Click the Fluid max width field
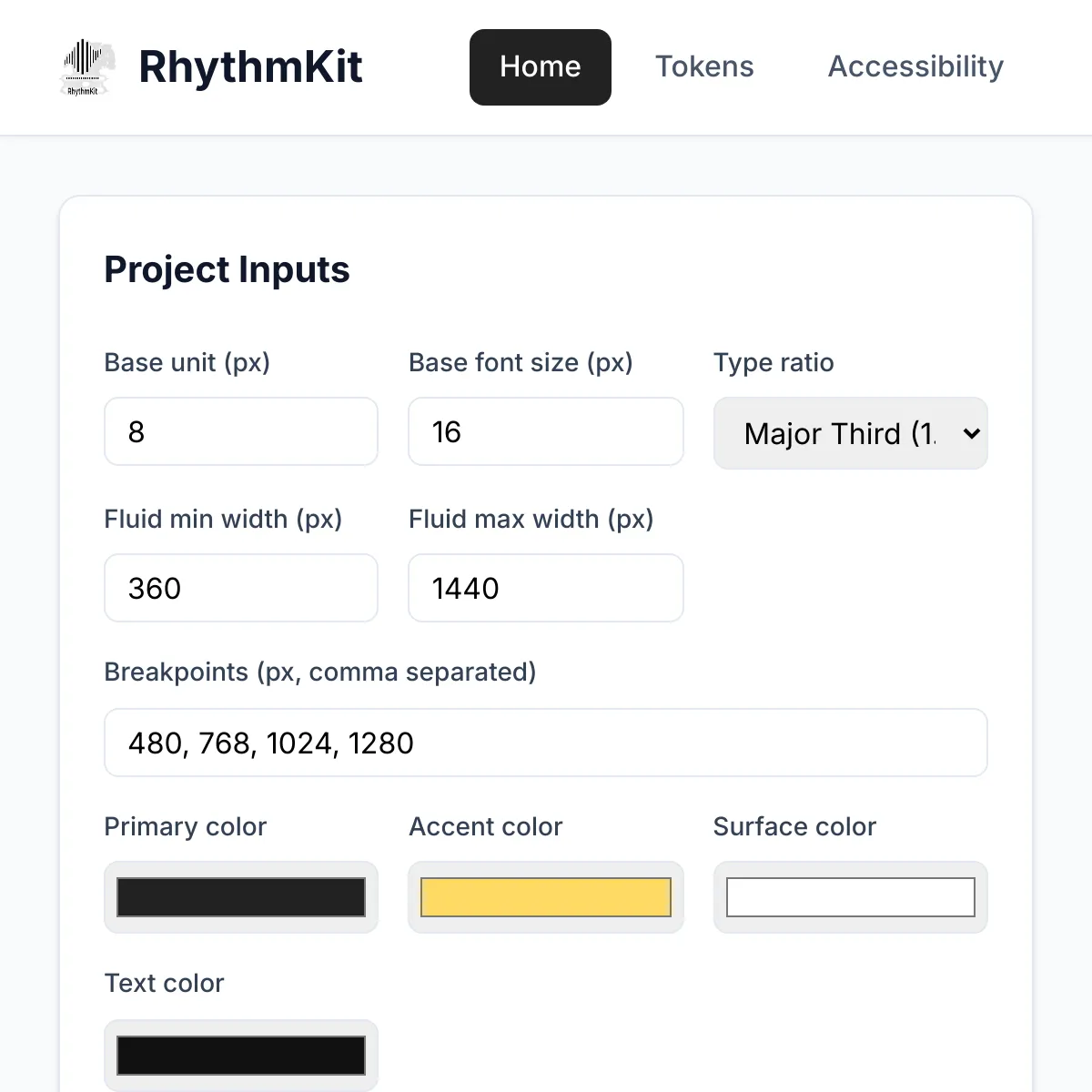 [545, 588]
